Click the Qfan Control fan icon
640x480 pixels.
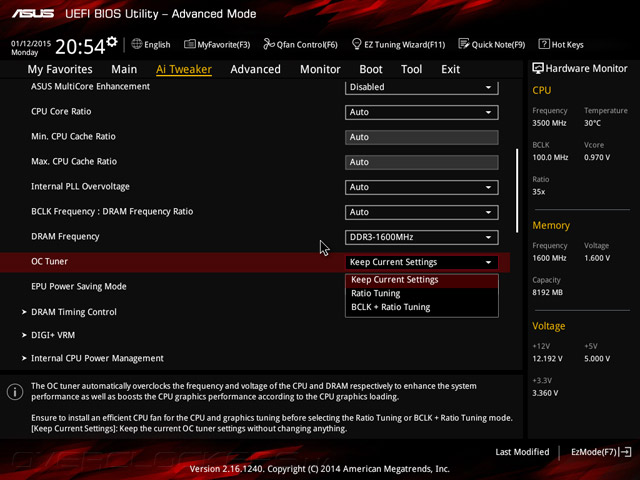tap(269, 44)
